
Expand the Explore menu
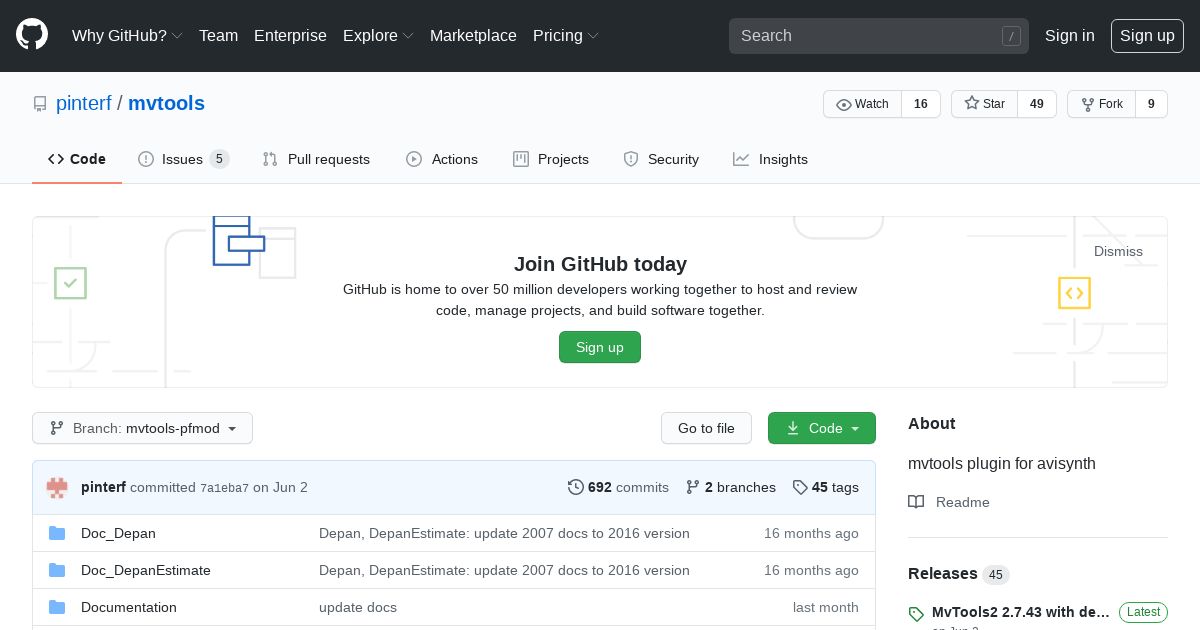point(378,35)
